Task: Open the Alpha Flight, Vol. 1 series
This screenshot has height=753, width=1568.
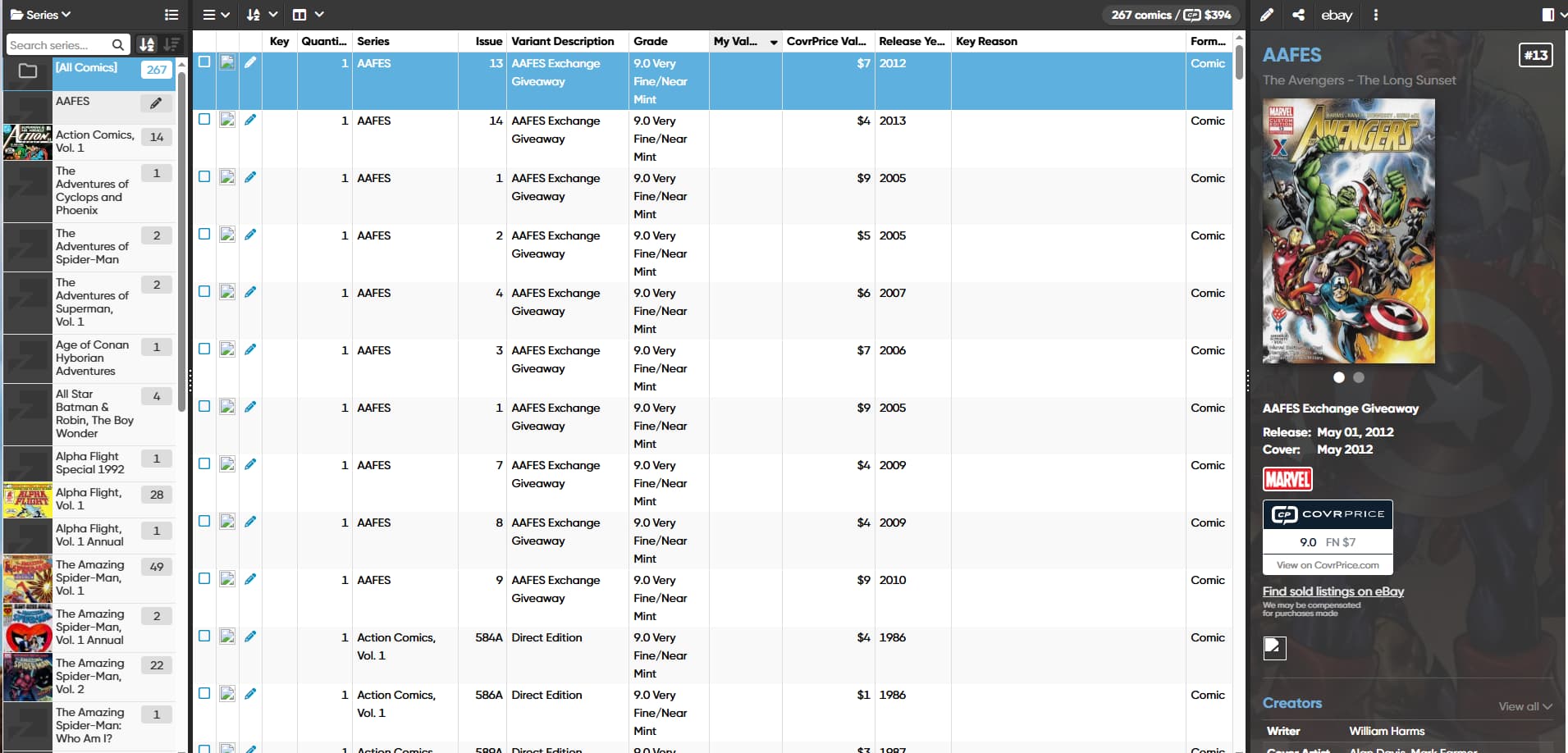Action: pos(89,499)
